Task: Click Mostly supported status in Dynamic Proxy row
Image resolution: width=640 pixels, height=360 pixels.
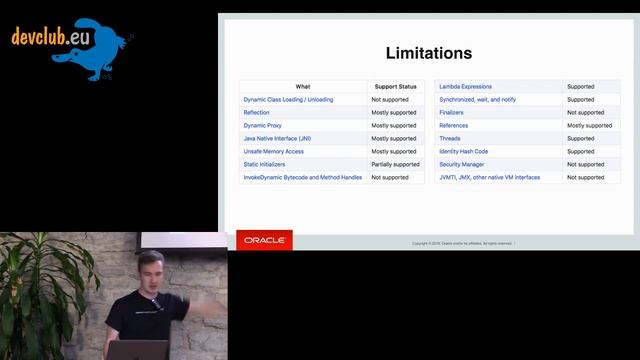Action: 394,126
